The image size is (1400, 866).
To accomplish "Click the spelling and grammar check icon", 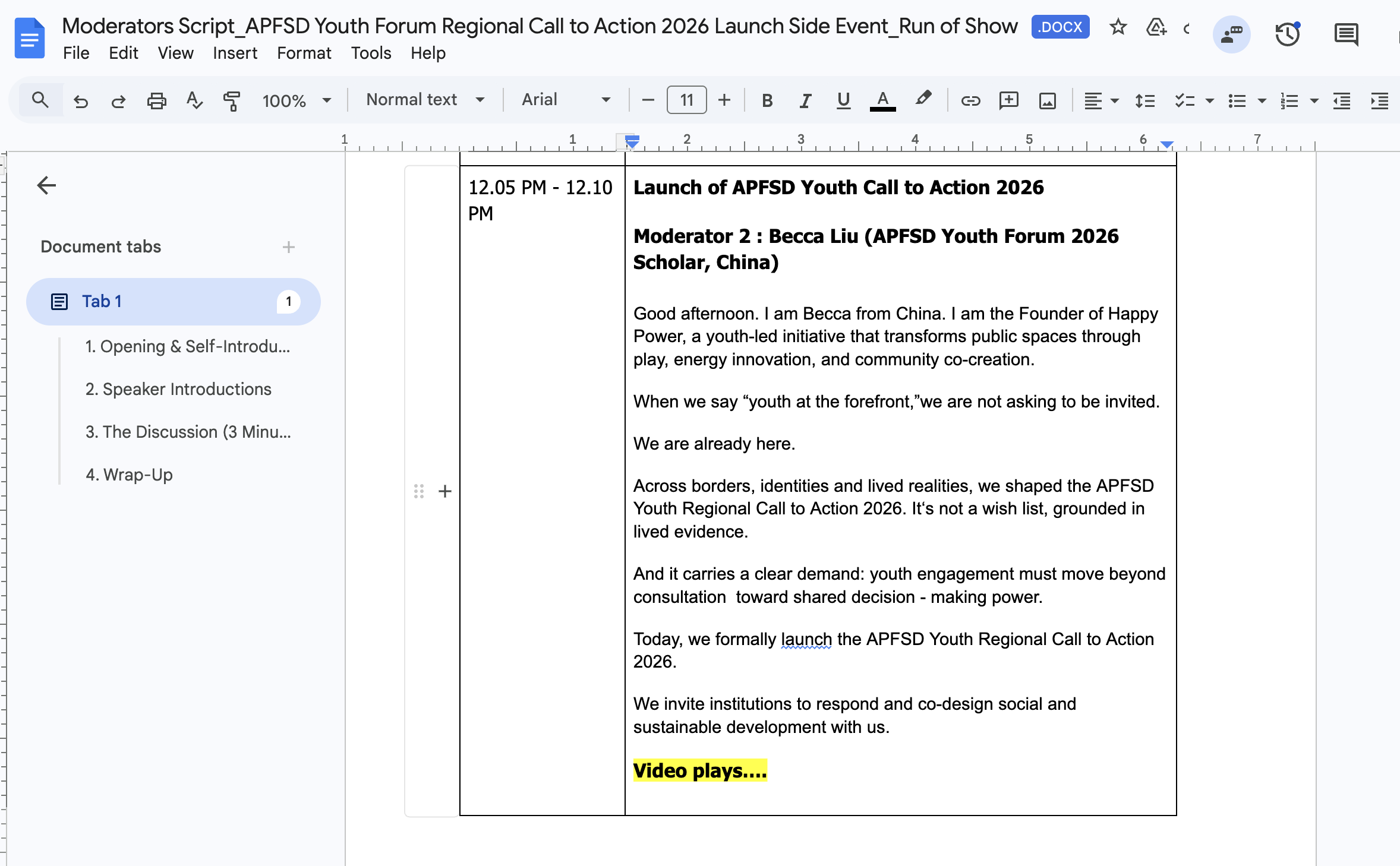I will pos(194,100).
